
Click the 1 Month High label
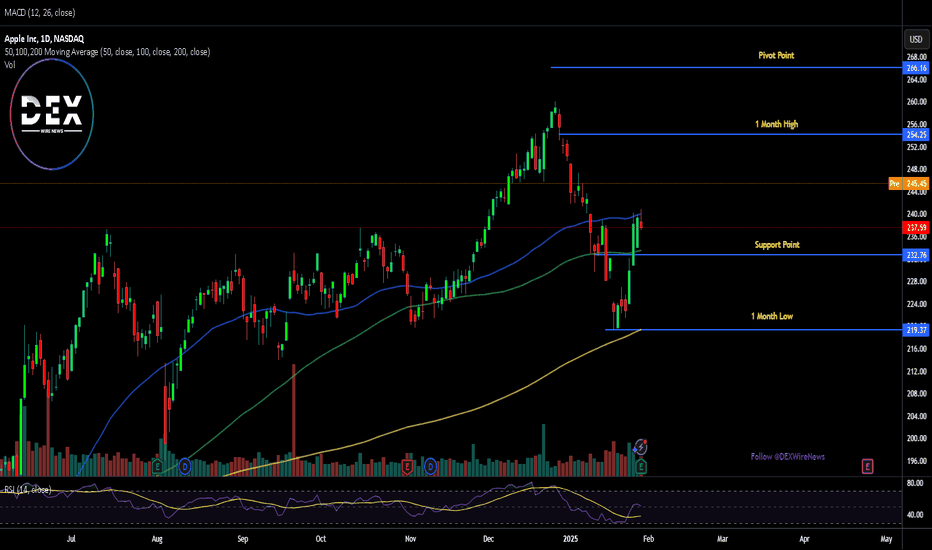(x=777, y=124)
